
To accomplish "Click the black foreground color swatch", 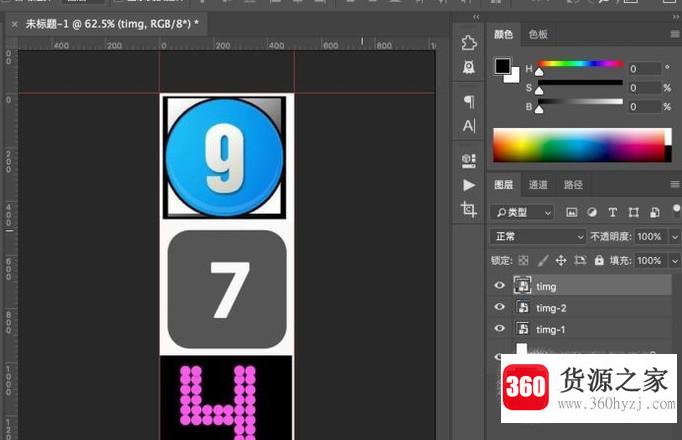I will pyautogui.click(x=503, y=66).
